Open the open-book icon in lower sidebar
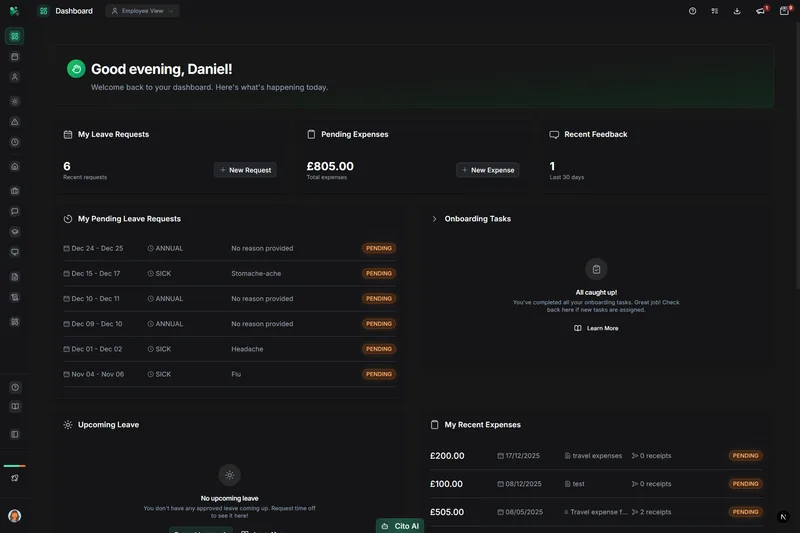 point(15,407)
